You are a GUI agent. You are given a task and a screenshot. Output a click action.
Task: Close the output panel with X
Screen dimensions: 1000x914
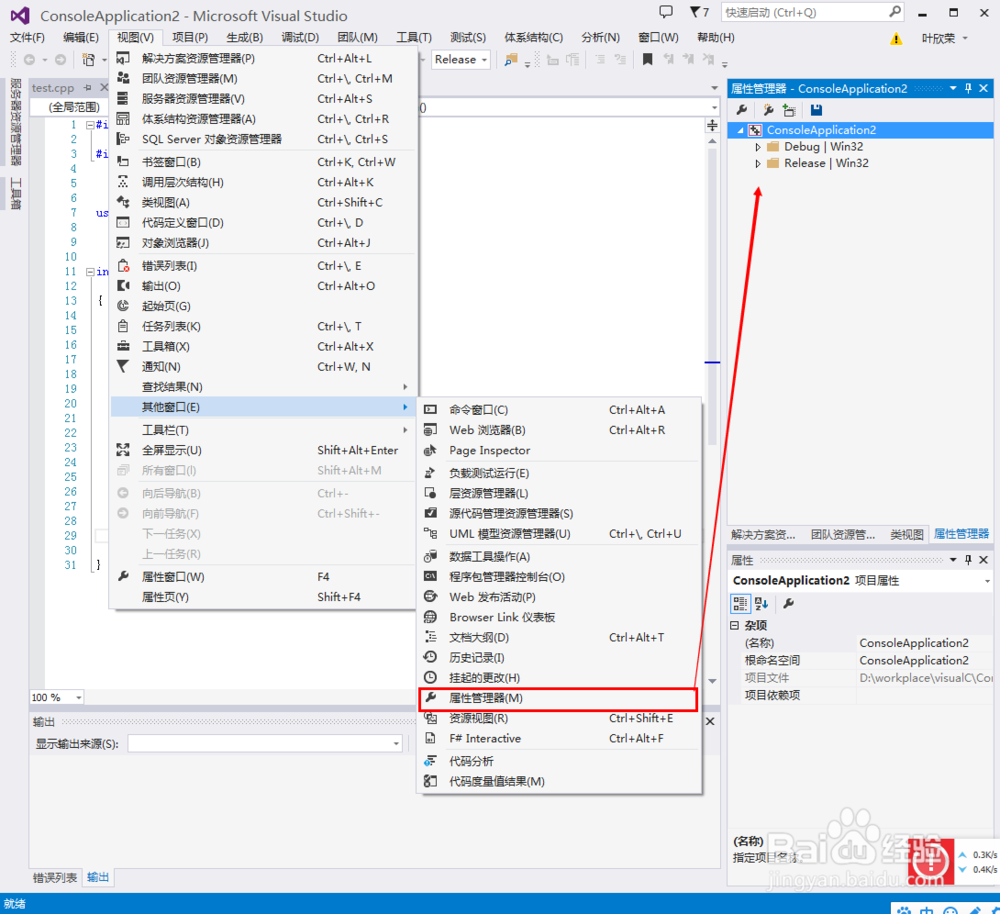(x=710, y=721)
